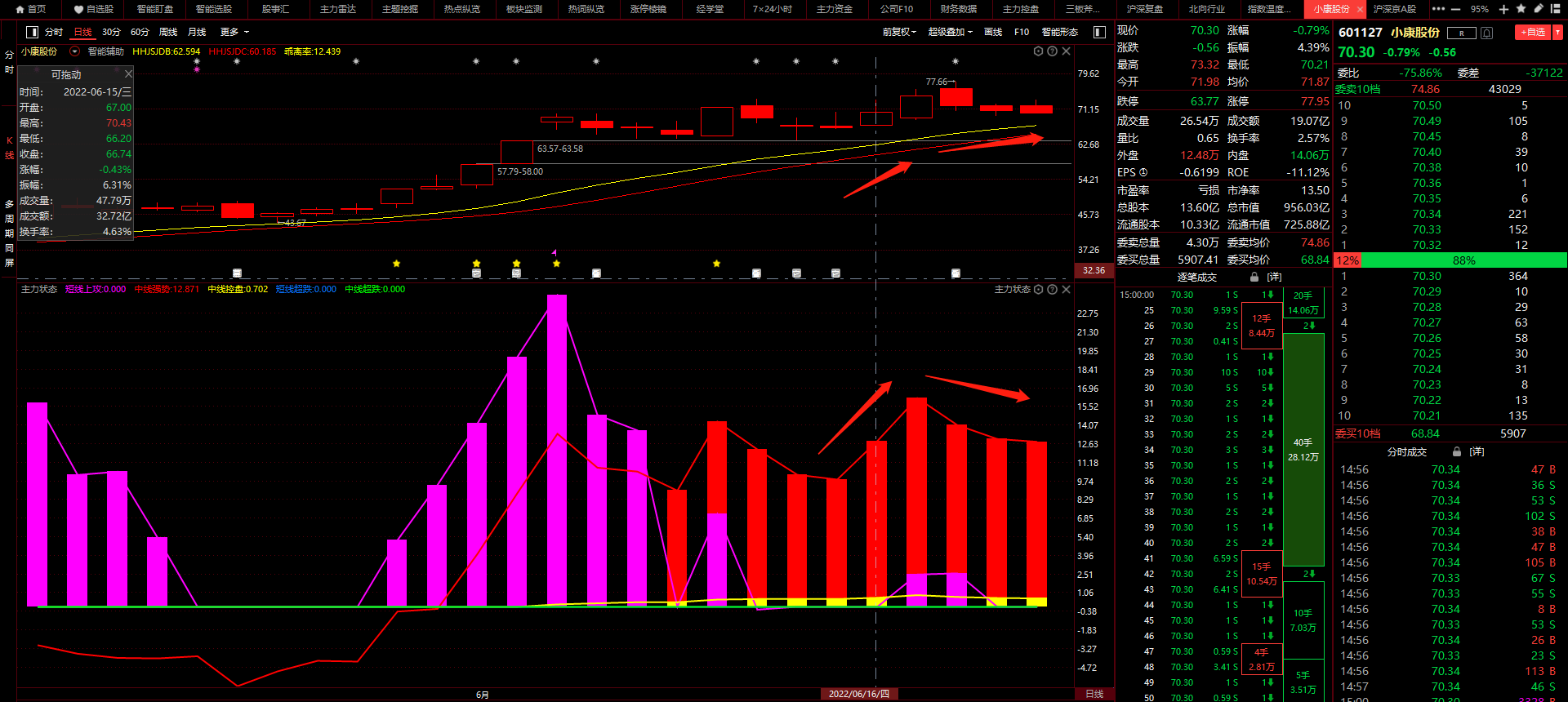
Task: Click the 委买10档 header
Action: (x=1357, y=433)
